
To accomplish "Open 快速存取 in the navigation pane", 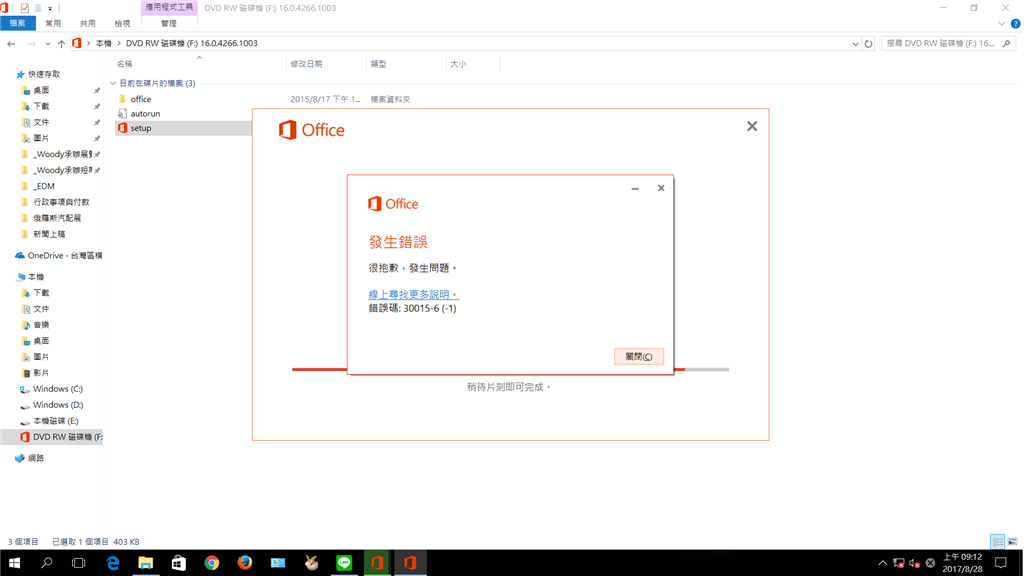I will [x=43, y=74].
